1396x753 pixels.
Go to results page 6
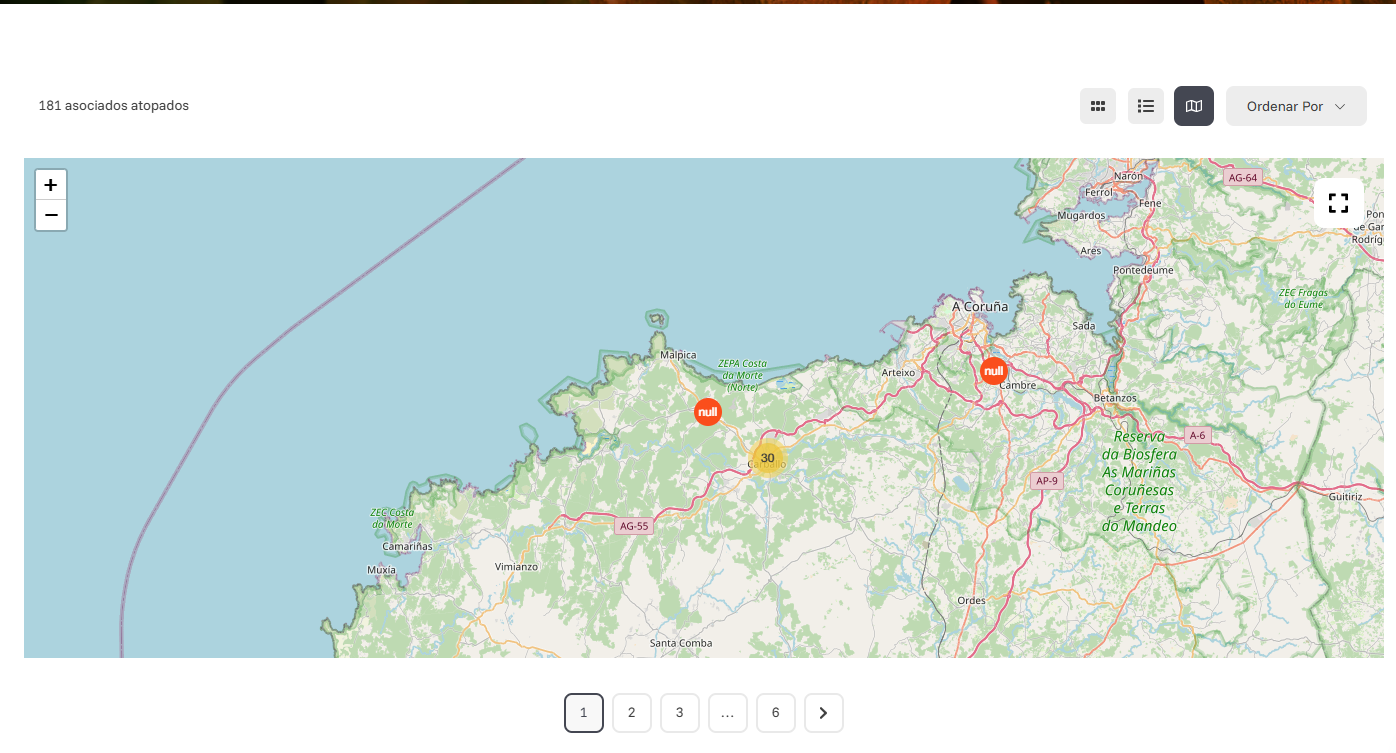point(776,713)
